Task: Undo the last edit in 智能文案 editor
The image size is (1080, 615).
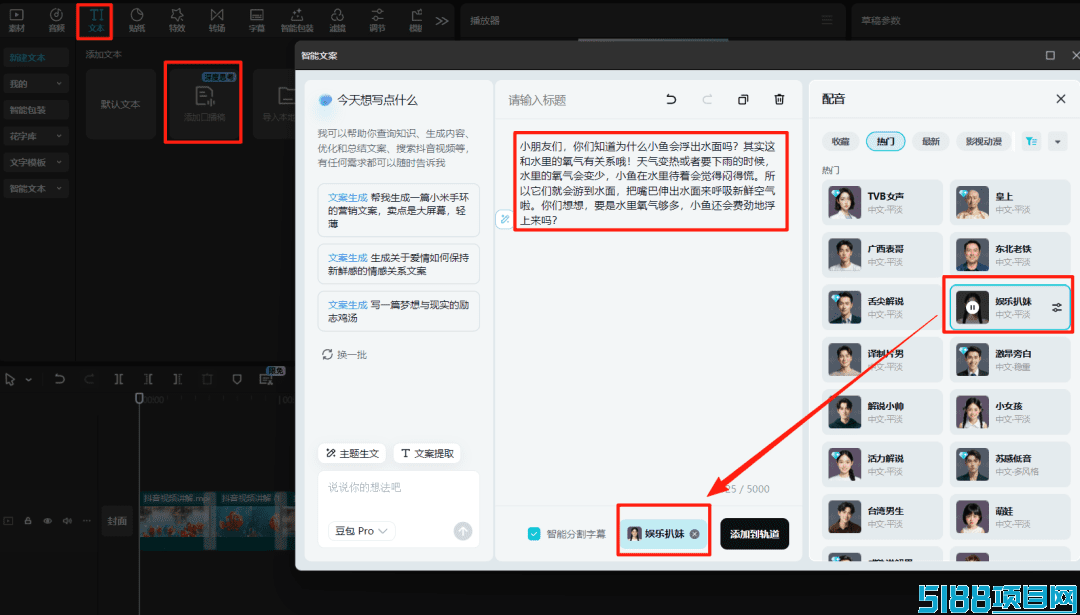Action: point(671,100)
